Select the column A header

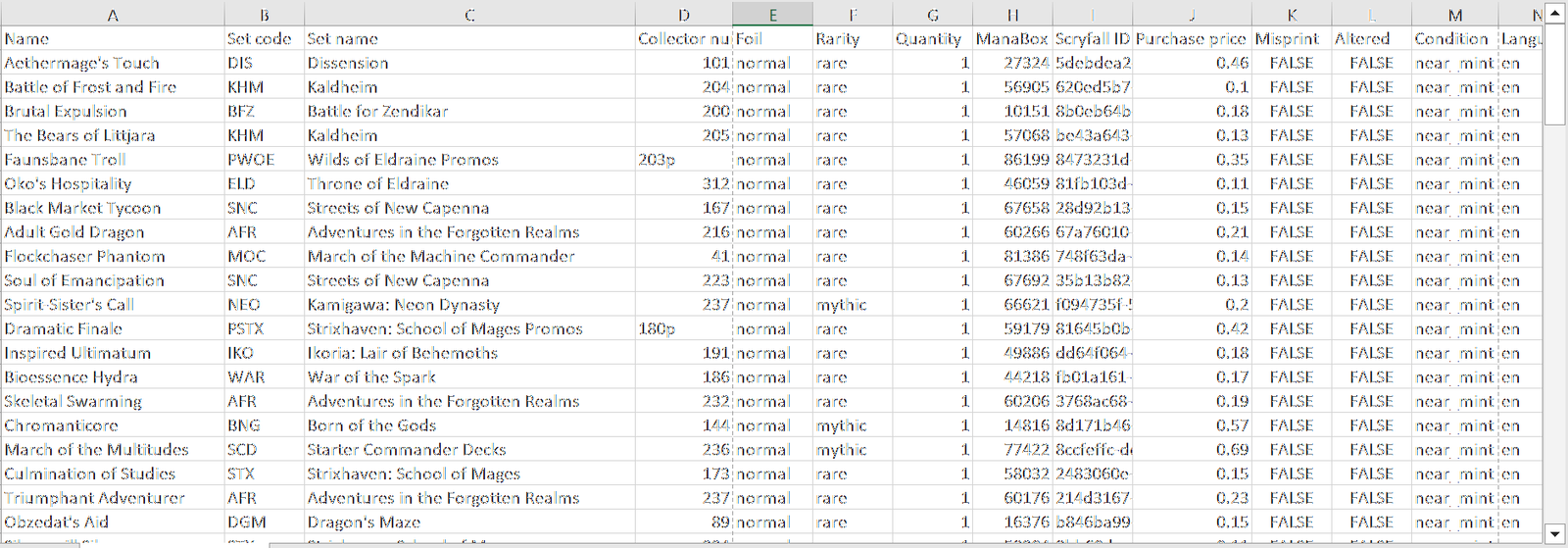click(x=113, y=15)
